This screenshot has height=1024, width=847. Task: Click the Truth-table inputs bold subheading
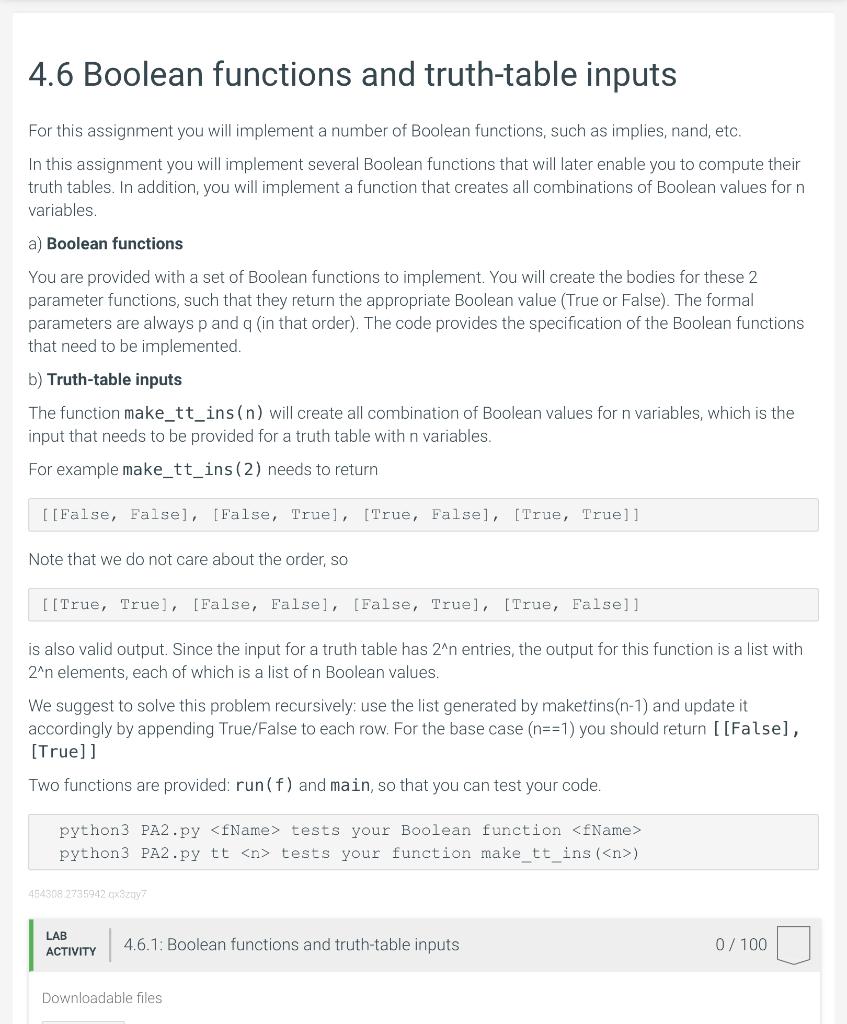(x=114, y=379)
